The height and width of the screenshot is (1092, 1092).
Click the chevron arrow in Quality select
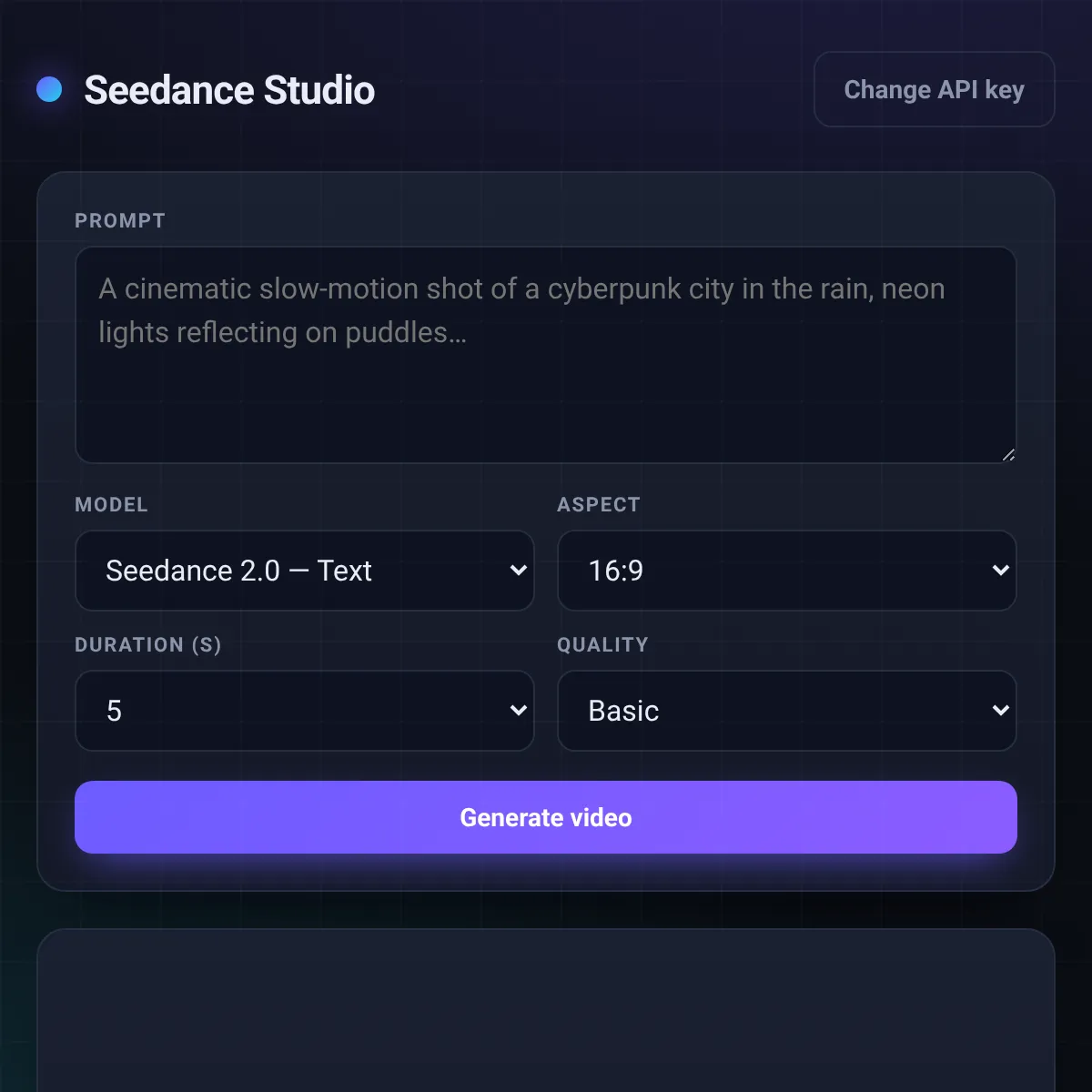coord(1001,711)
